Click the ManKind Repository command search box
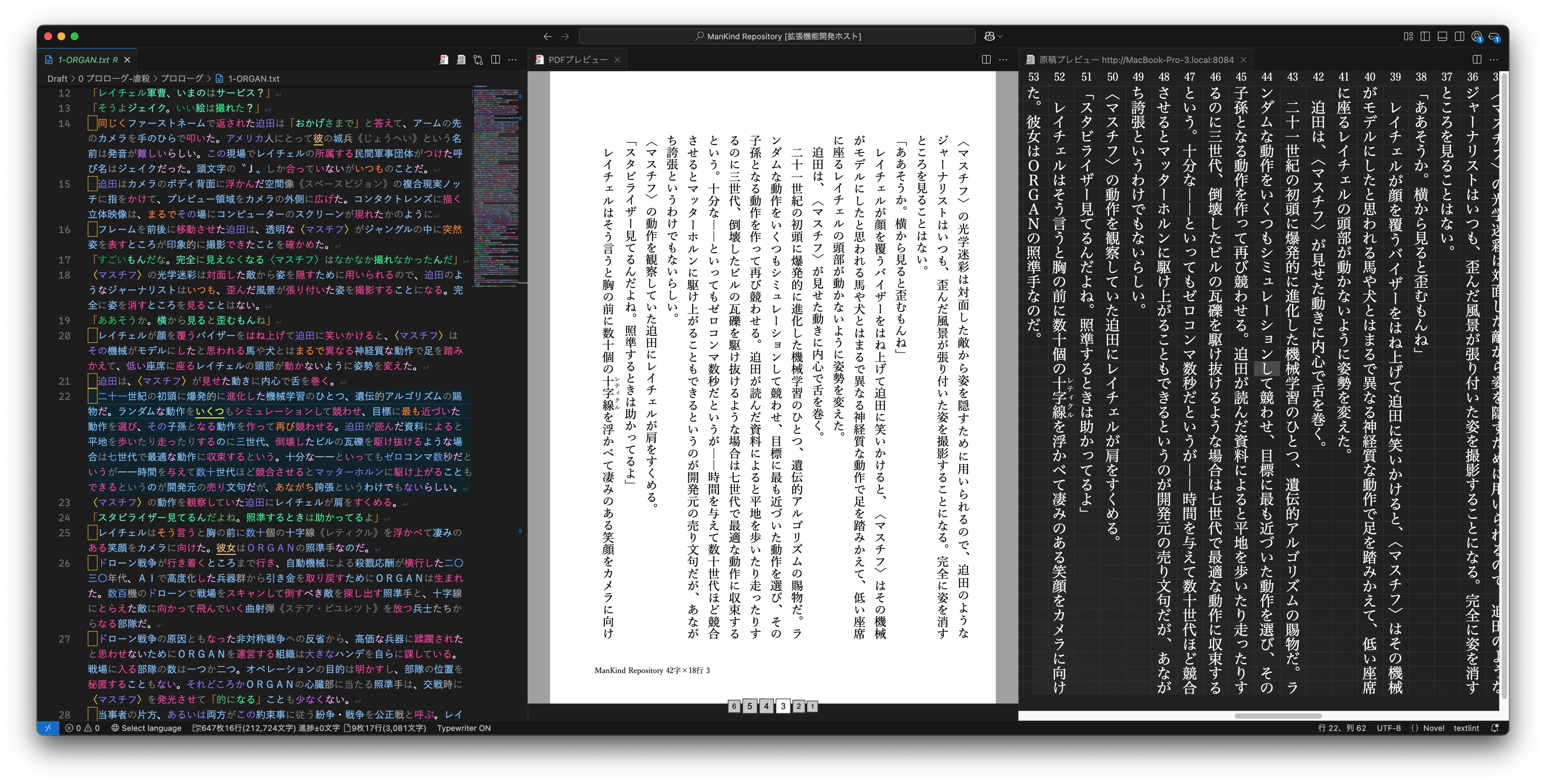 (x=777, y=37)
